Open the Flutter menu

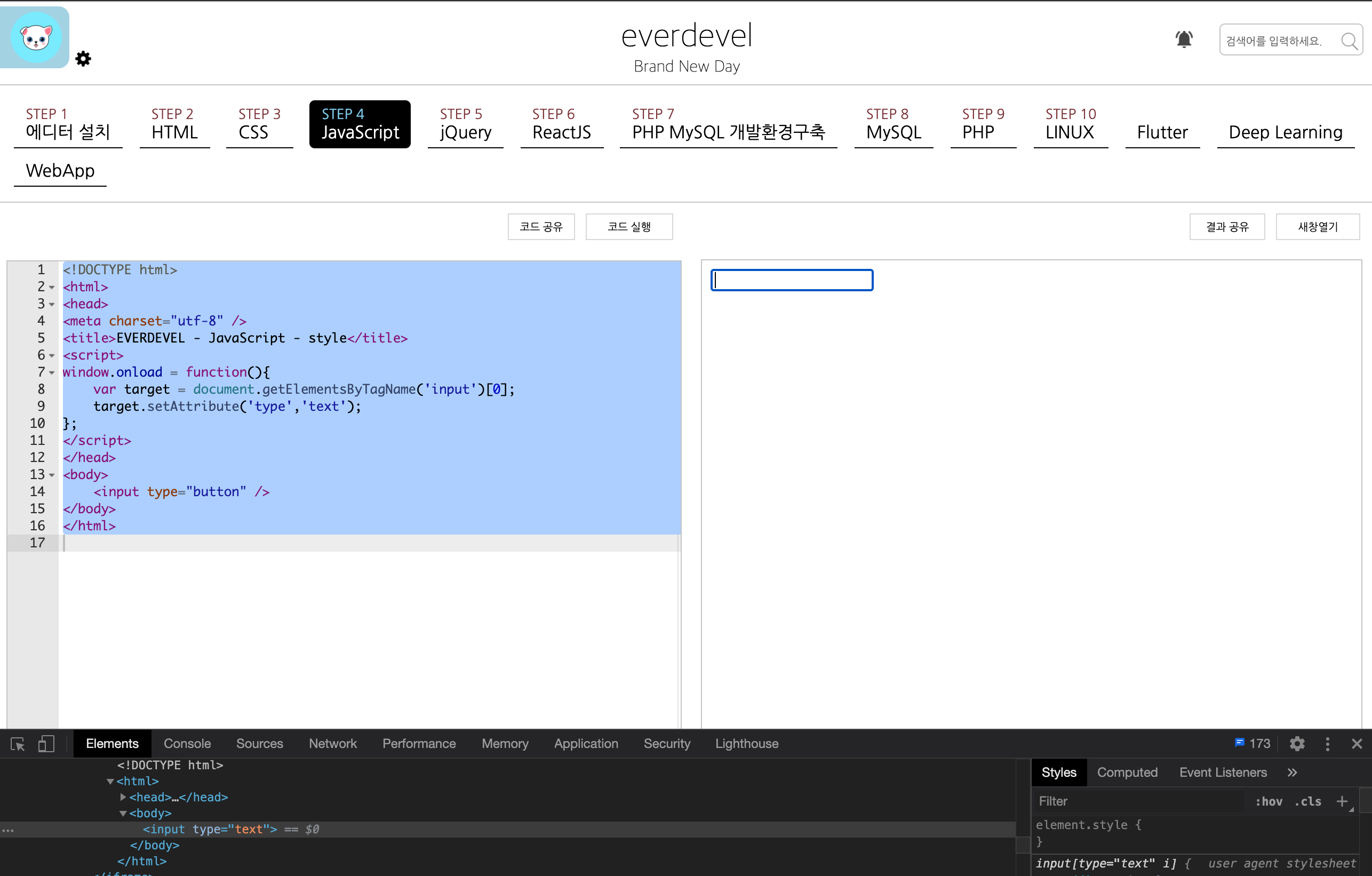1162,132
